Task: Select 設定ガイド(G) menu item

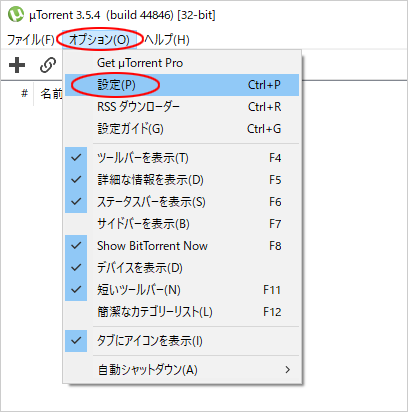Action: click(182, 129)
